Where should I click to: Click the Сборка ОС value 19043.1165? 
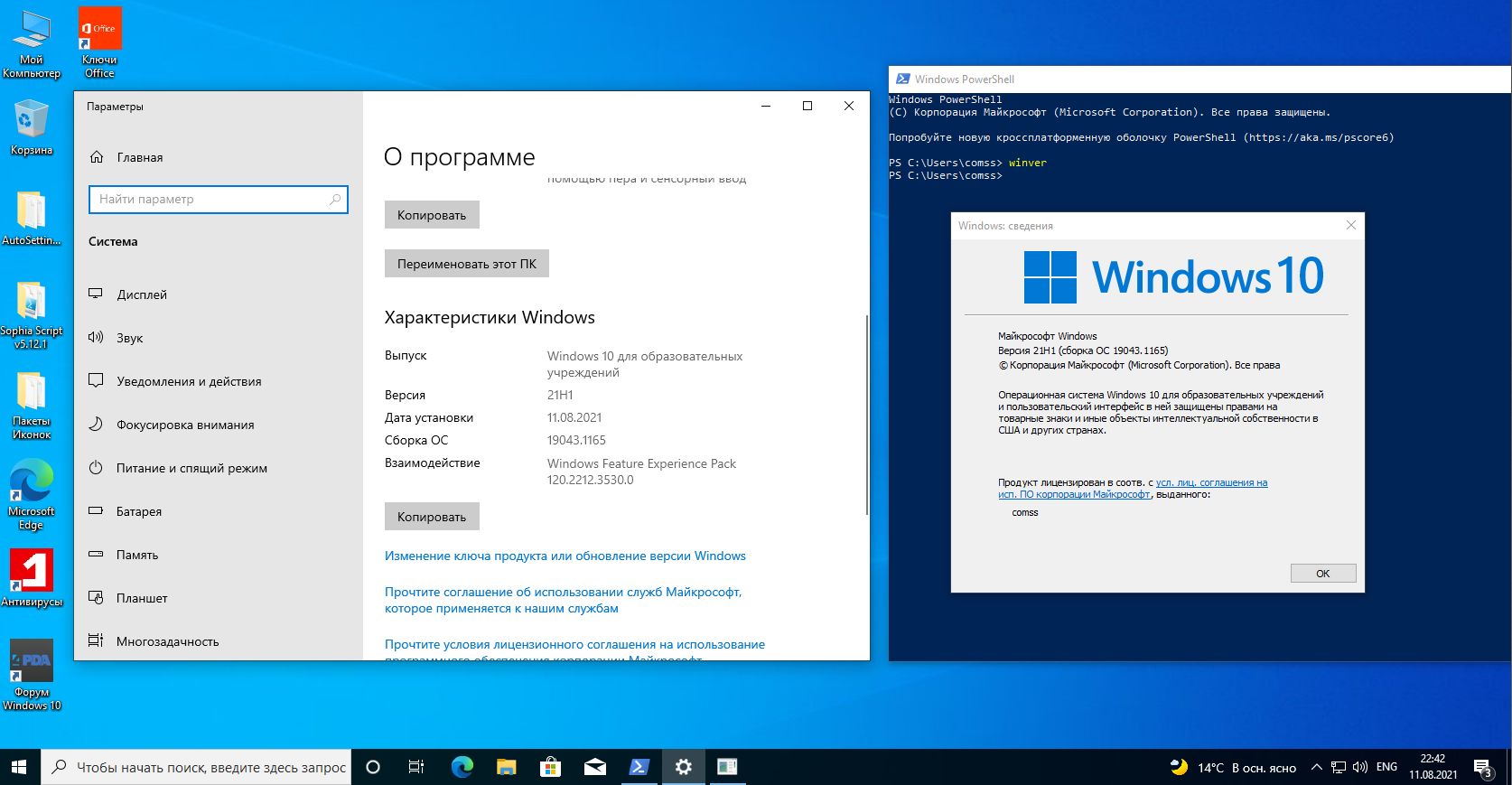pyautogui.click(x=576, y=440)
